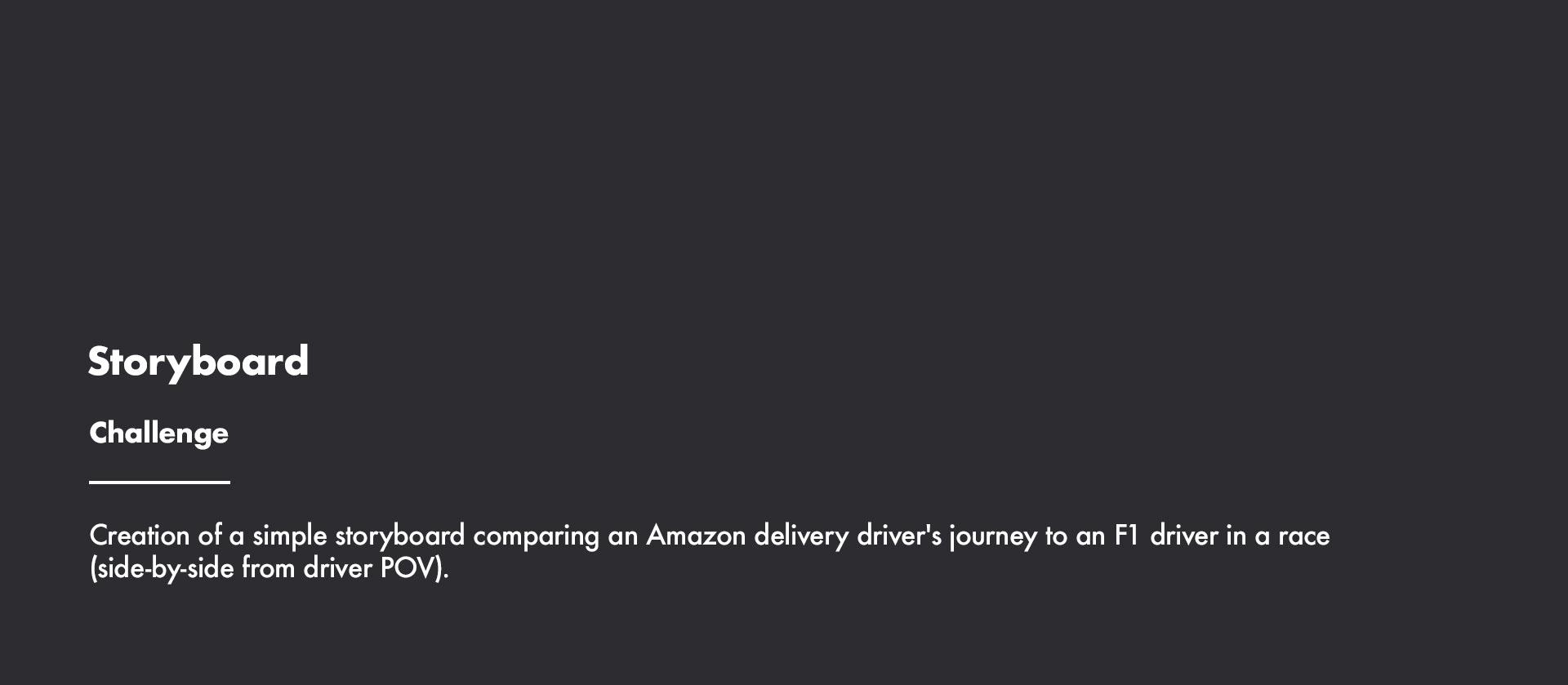Click the side-by-side text on the second line
This screenshot has height=685, width=1568.
(x=162, y=569)
